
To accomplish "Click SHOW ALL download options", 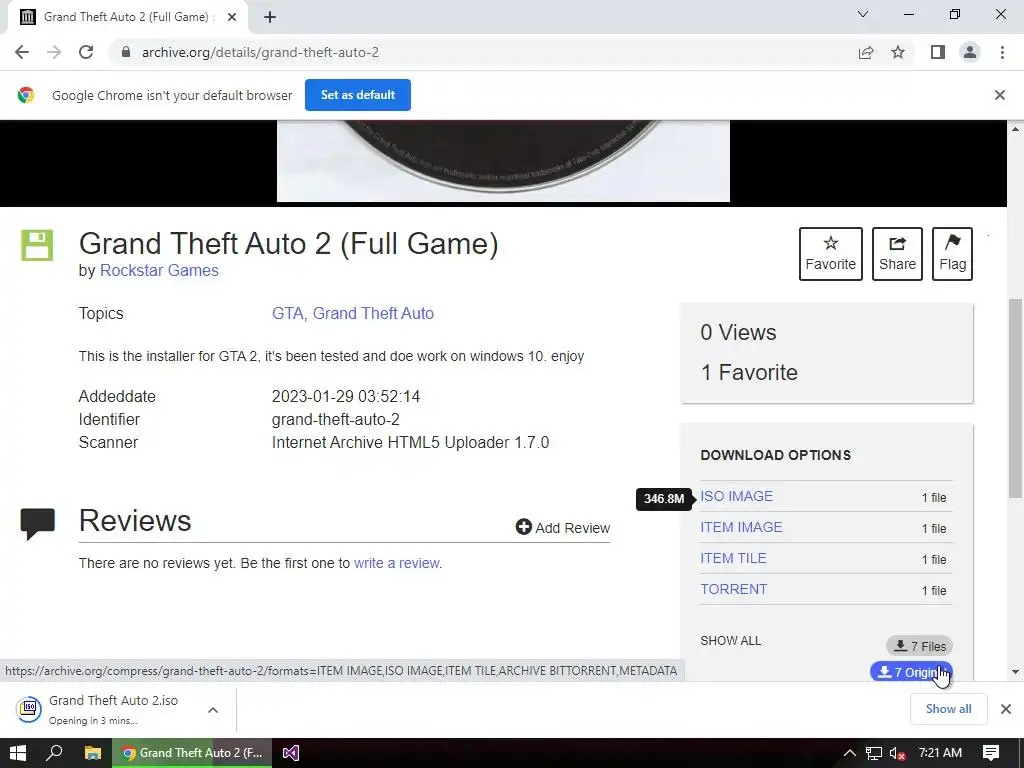I will [x=731, y=641].
